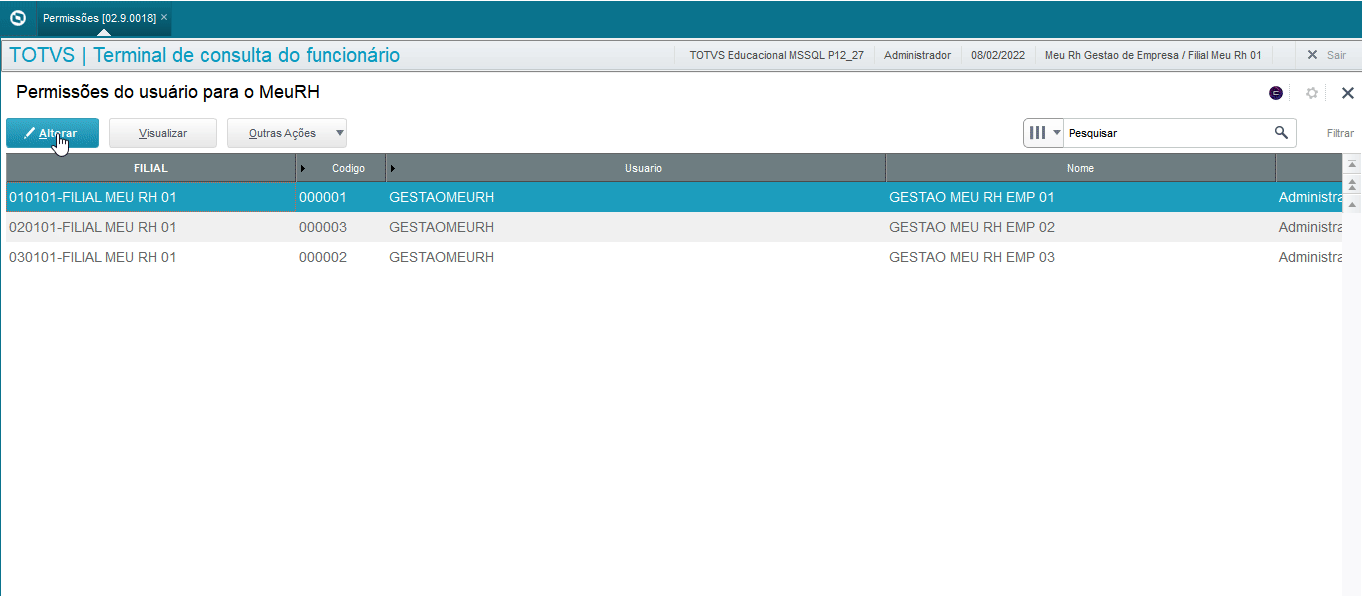Click TOTVS Educacional MSSQL P12_27 status item
This screenshot has width=1362, height=596.
[x=776, y=55]
